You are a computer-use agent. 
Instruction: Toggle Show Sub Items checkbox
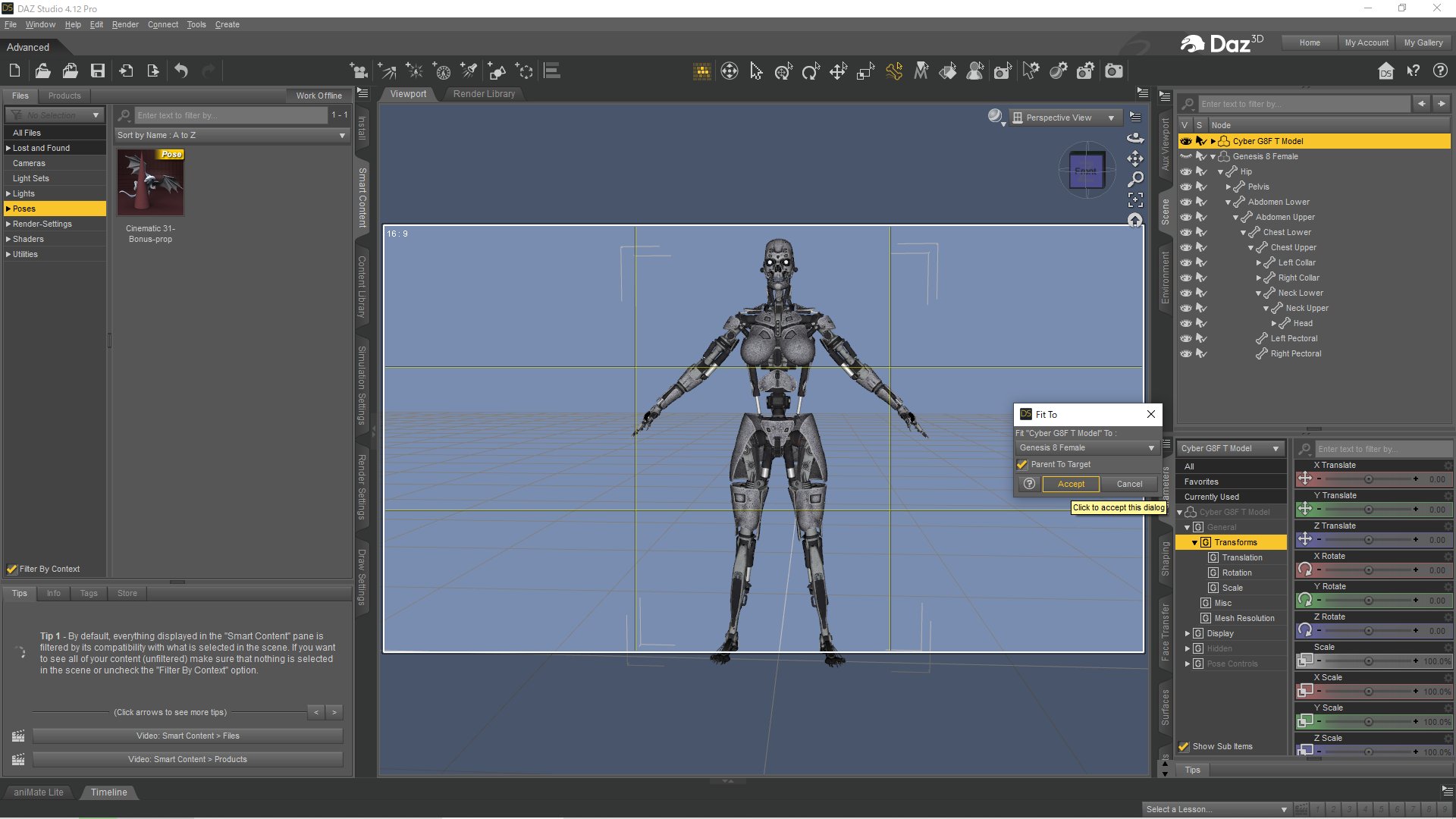tap(1184, 746)
